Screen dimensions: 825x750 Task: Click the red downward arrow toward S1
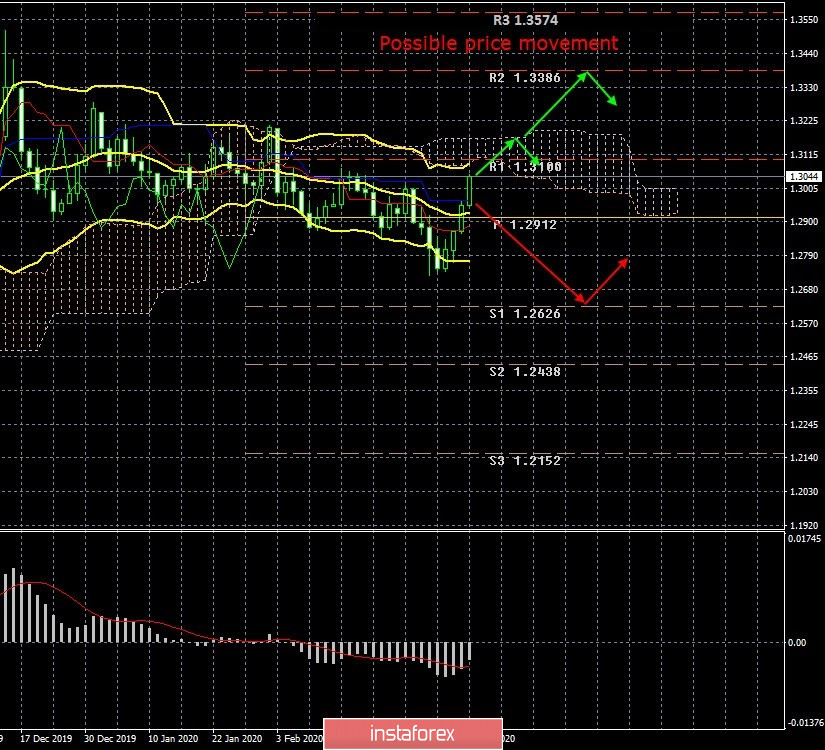[528, 253]
